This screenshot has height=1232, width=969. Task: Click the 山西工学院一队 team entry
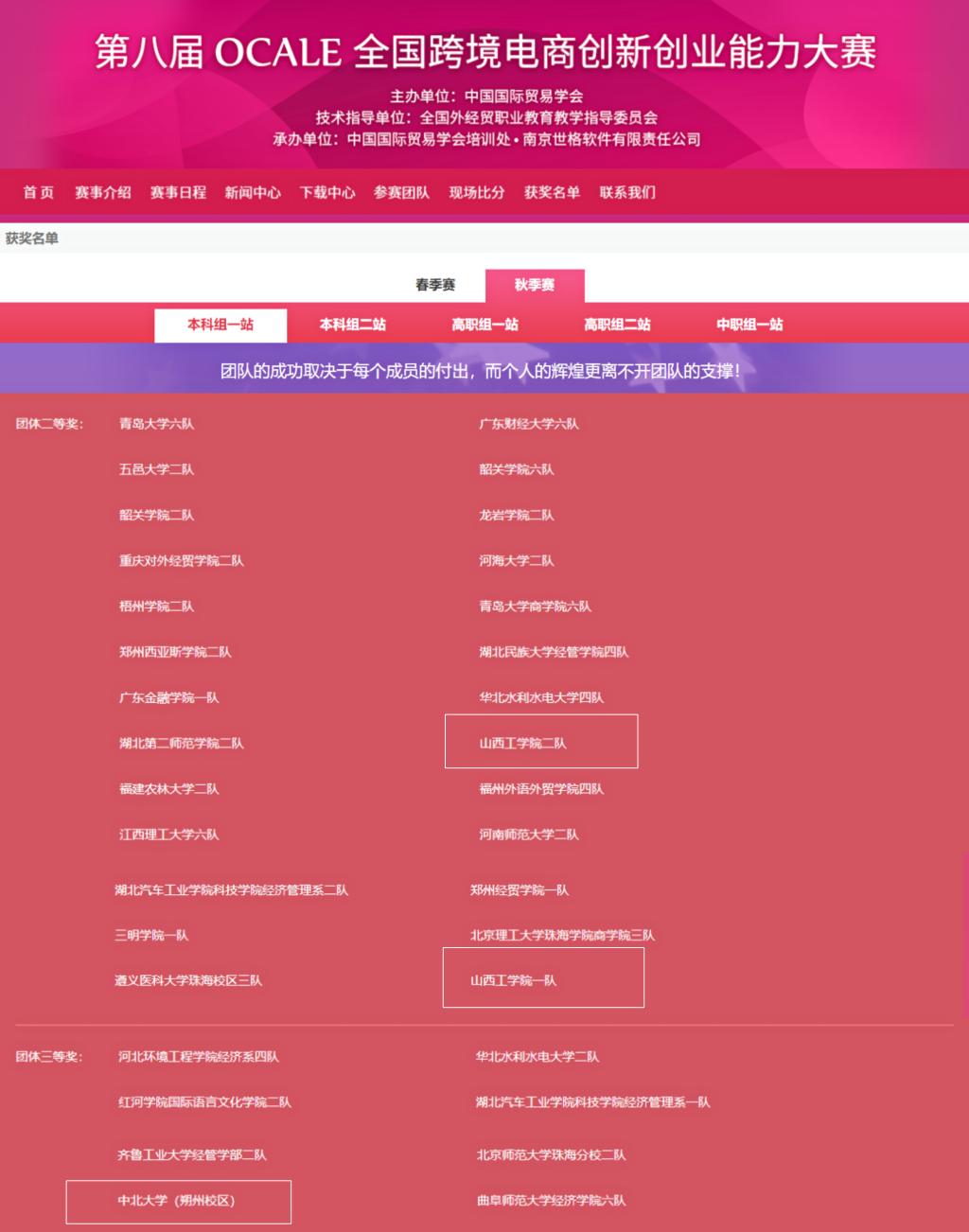coord(514,980)
